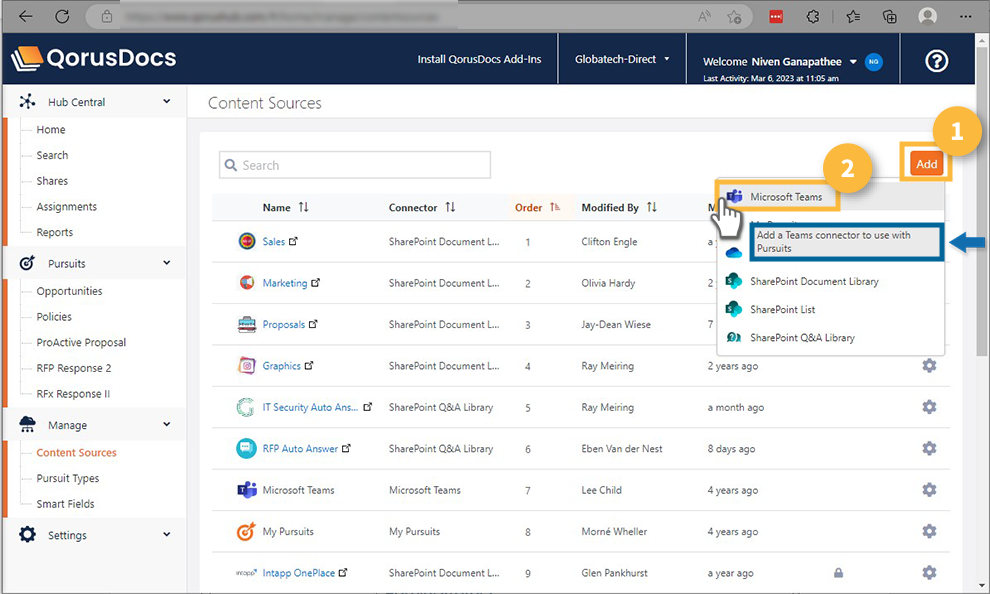990x594 pixels.
Task: Open settings gear for IT Security Auto Ans row
Action: (929, 407)
